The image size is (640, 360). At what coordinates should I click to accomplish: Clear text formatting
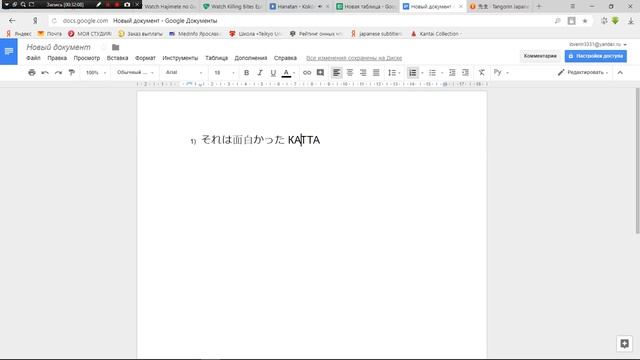pyautogui.click(x=482, y=73)
